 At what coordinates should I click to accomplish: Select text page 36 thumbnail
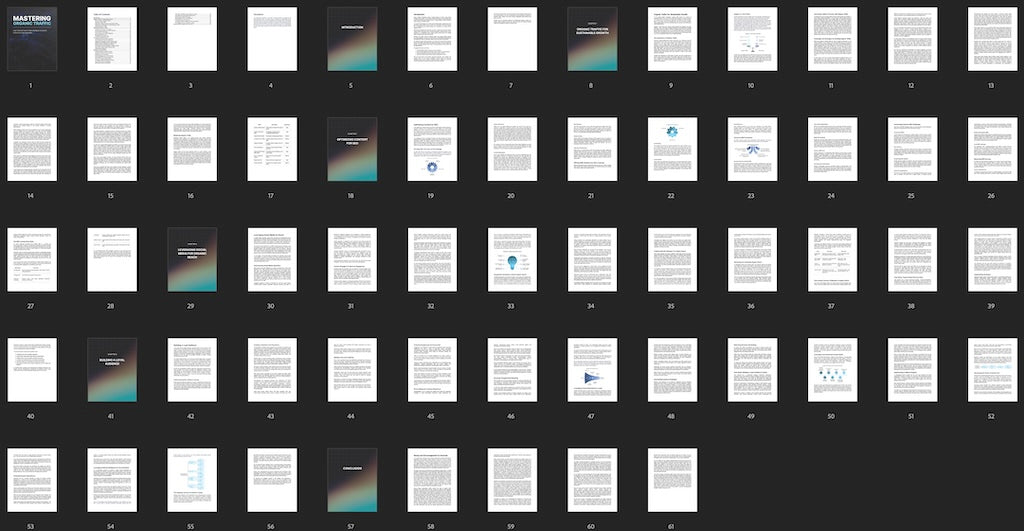pos(752,259)
